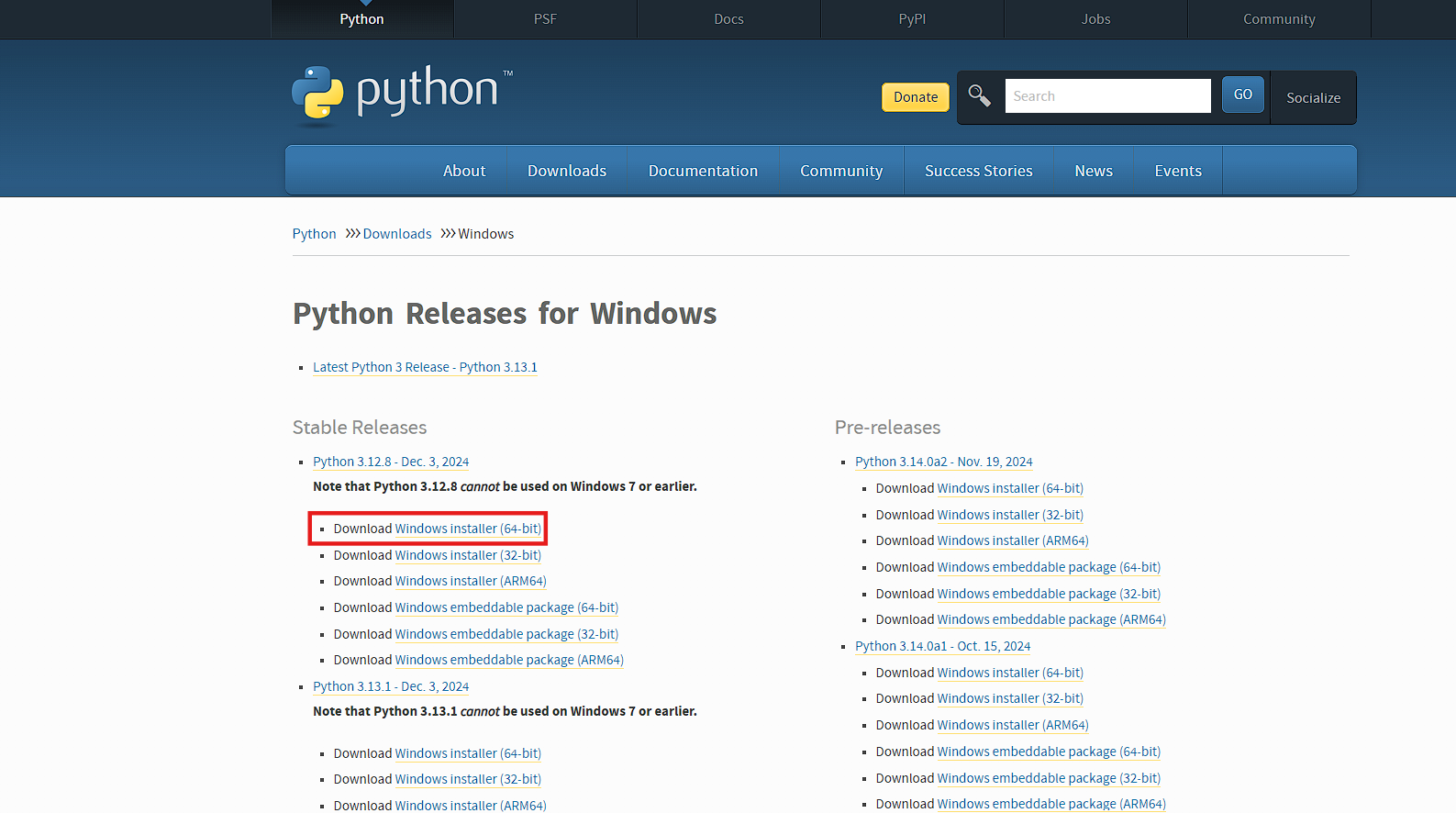Focus the Search input field
This screenshot has width=1456, height=813.
(x=1107, y=95)
